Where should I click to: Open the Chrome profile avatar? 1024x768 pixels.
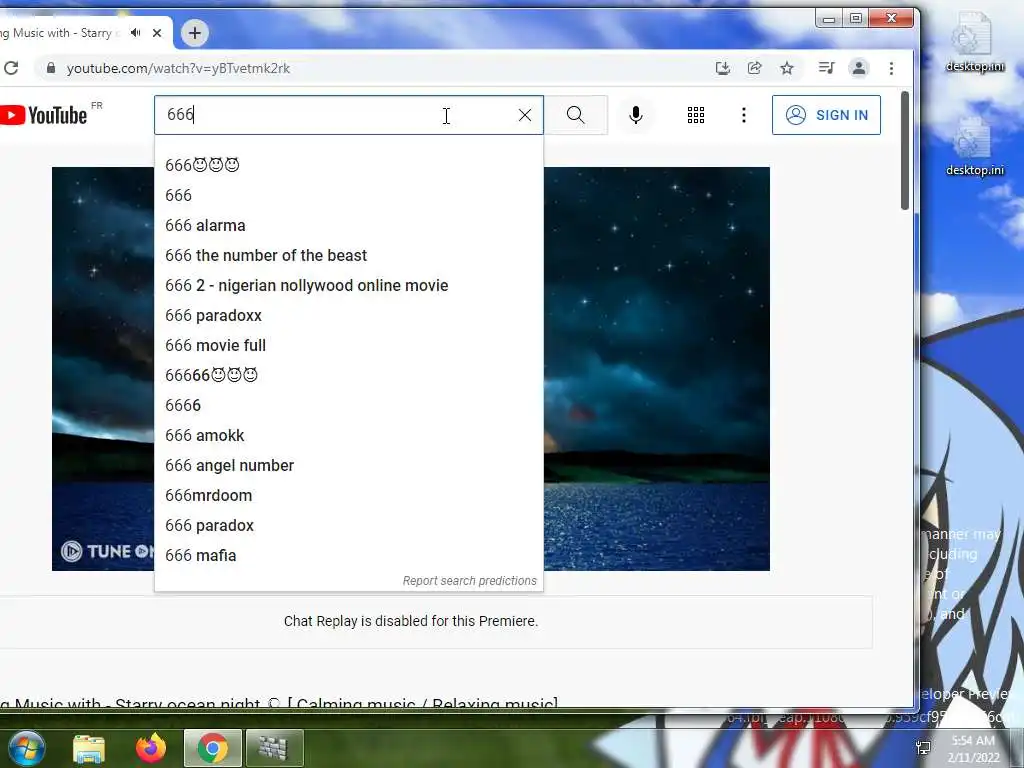click(859, 68)
